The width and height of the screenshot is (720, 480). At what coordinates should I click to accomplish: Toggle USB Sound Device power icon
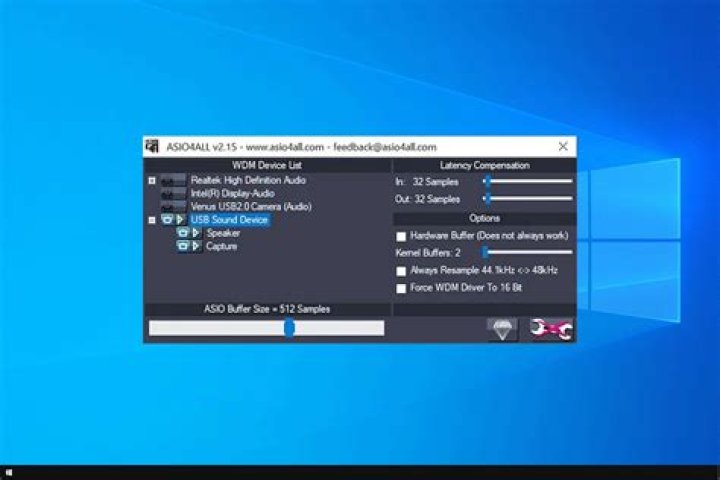click(x=167, y=220)
